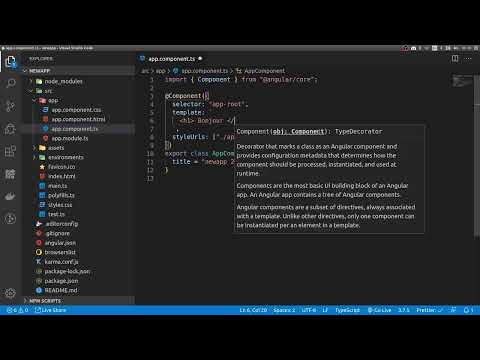This screenshot has height=360, width=480.
Task: Click the EXPLORER panel title
Action: click(x=41, y=59)
